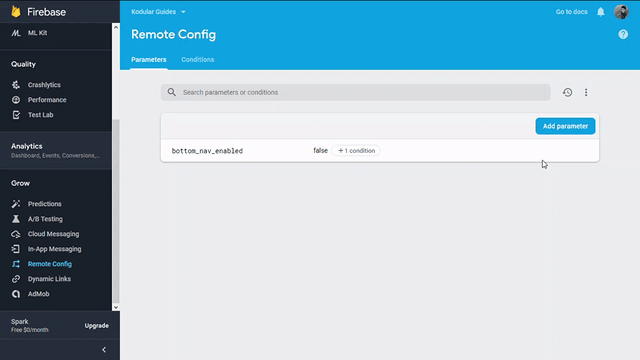Open AdMob page
Screen dimensions: 640x360
pyautogui.click(x=38, y=294)
